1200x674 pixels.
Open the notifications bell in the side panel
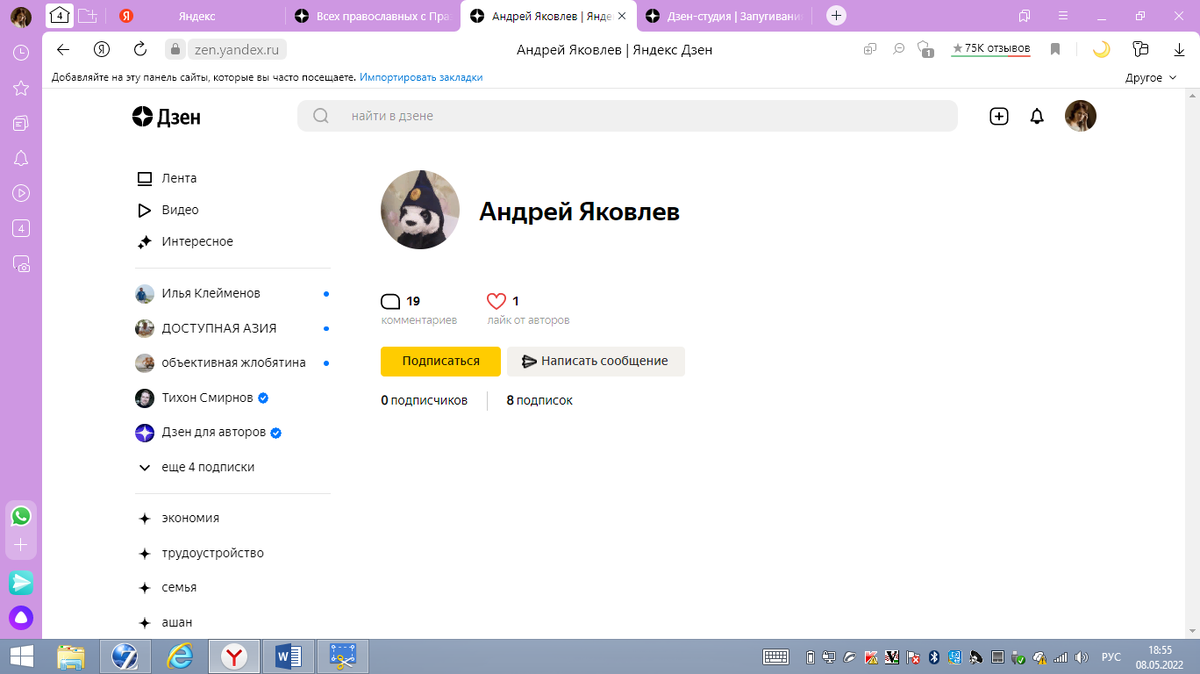pos(21,158)
